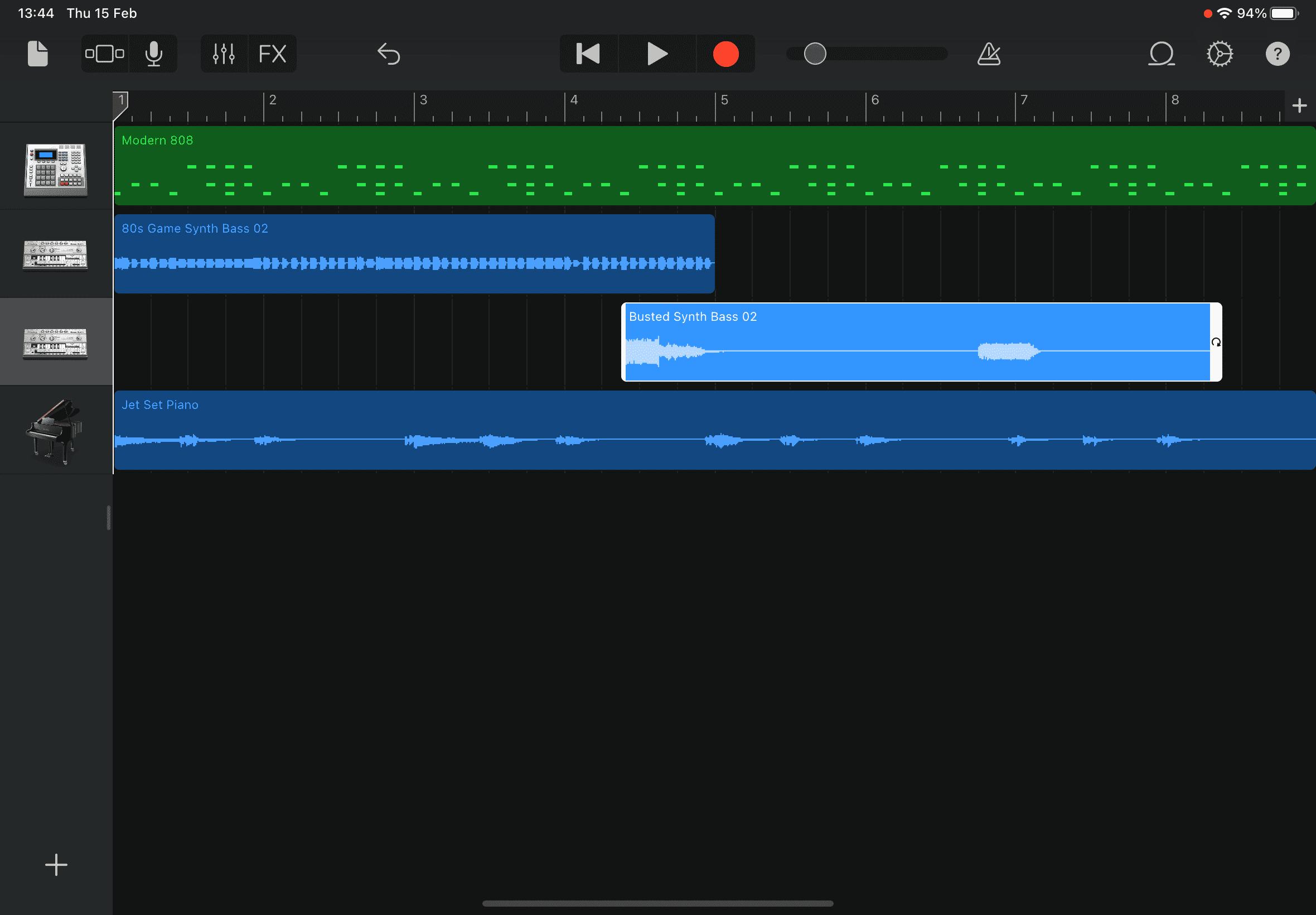This screenshot has height=915, width=1316.
Task: Click the master volume slider knob
Action: click(x=815, y=54)
